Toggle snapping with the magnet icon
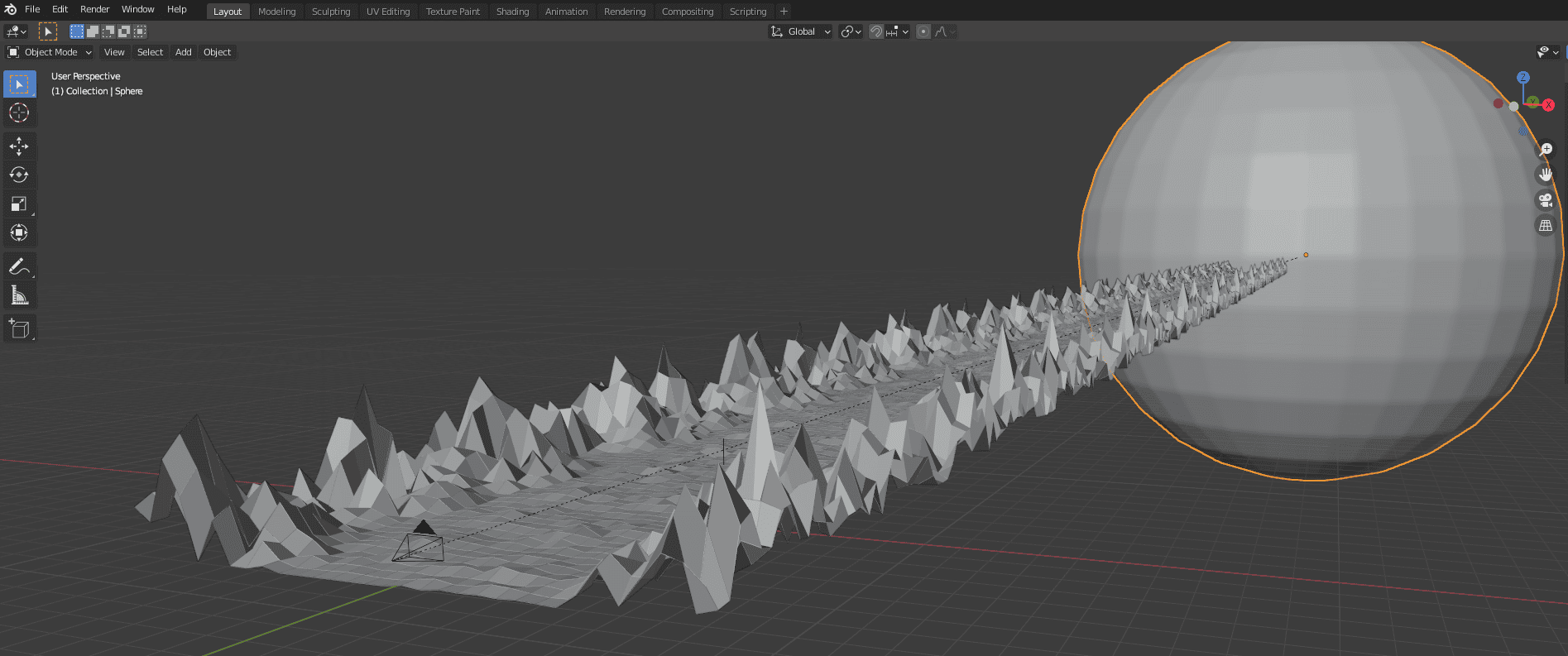 pos(876,31)
